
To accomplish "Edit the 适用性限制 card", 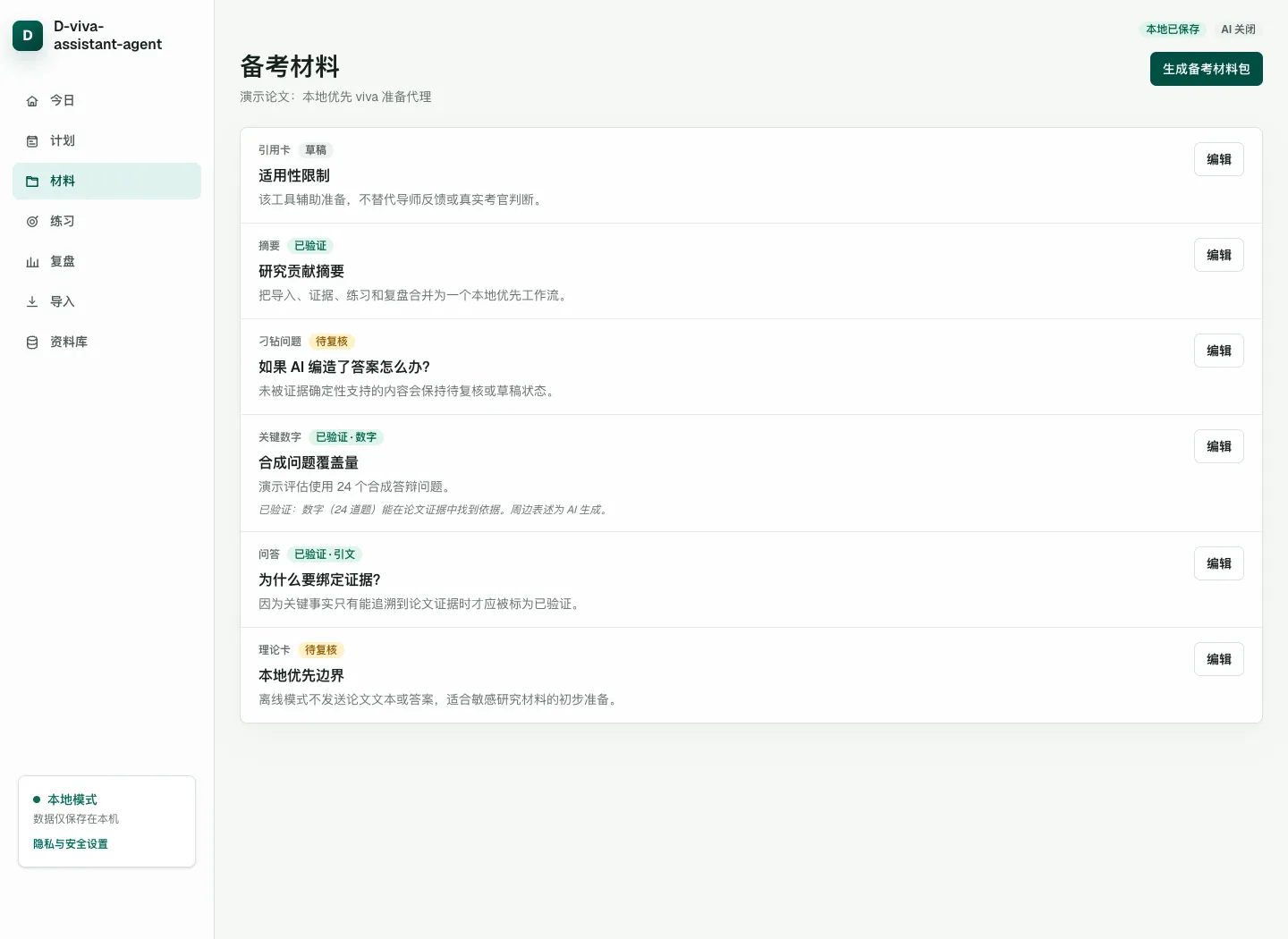I will coord(1218,159).
